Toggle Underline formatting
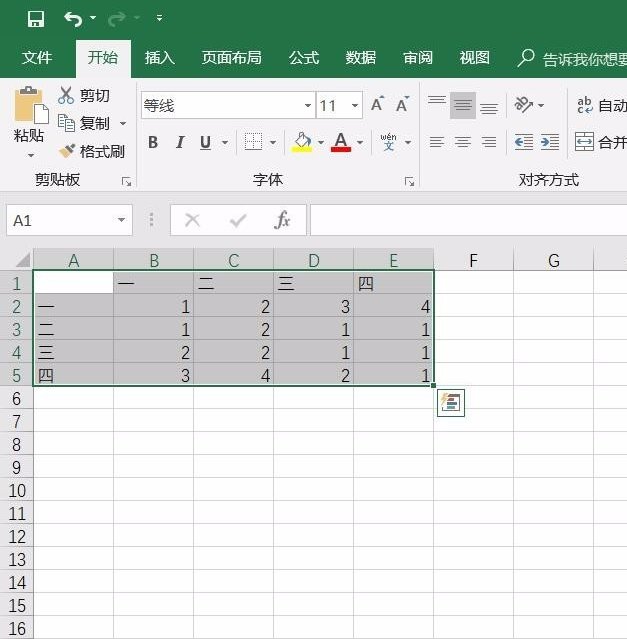This screenshot has height=639, width=627. (x=205, y=142)
